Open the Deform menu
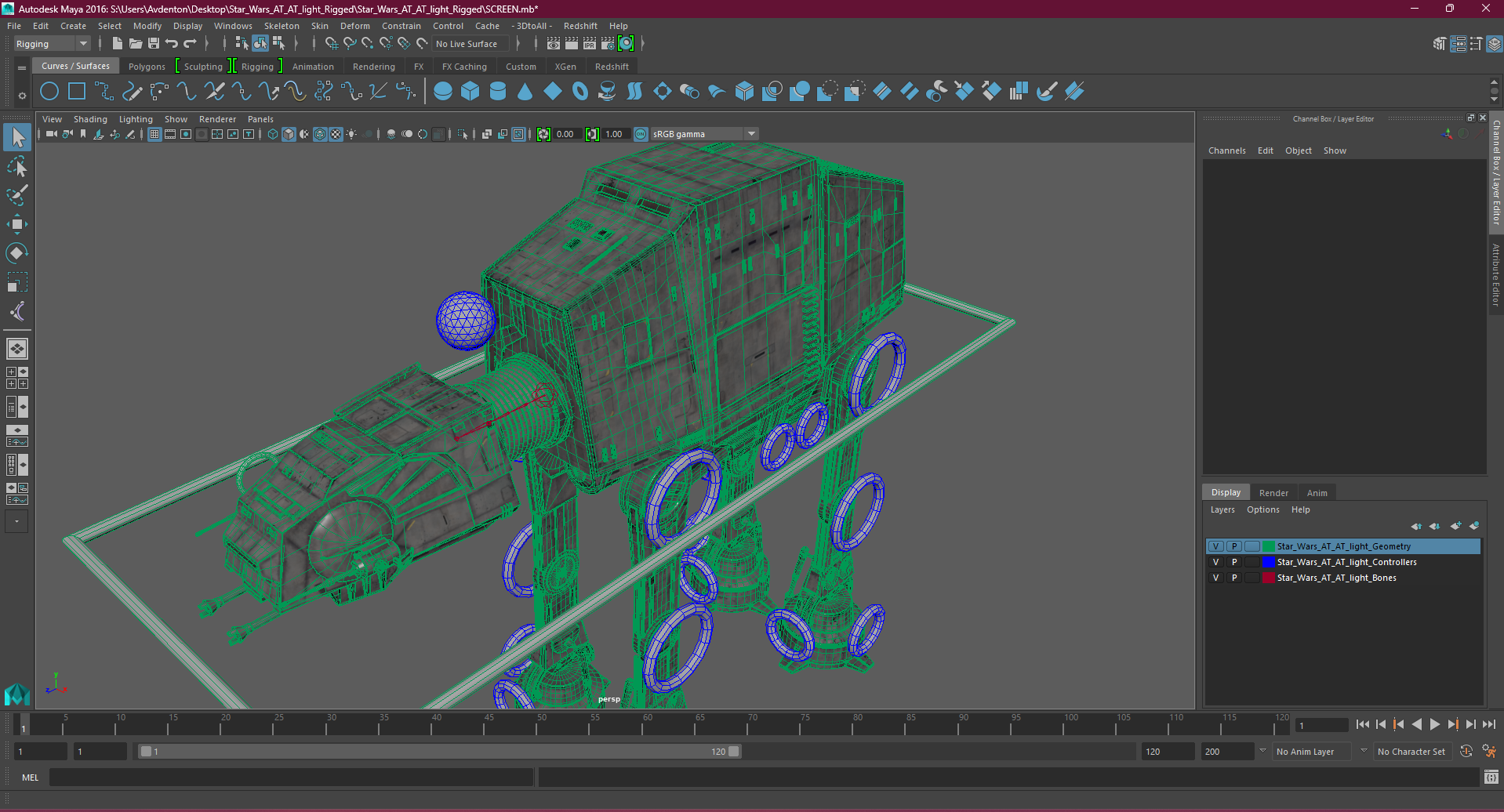 (355, 26)
